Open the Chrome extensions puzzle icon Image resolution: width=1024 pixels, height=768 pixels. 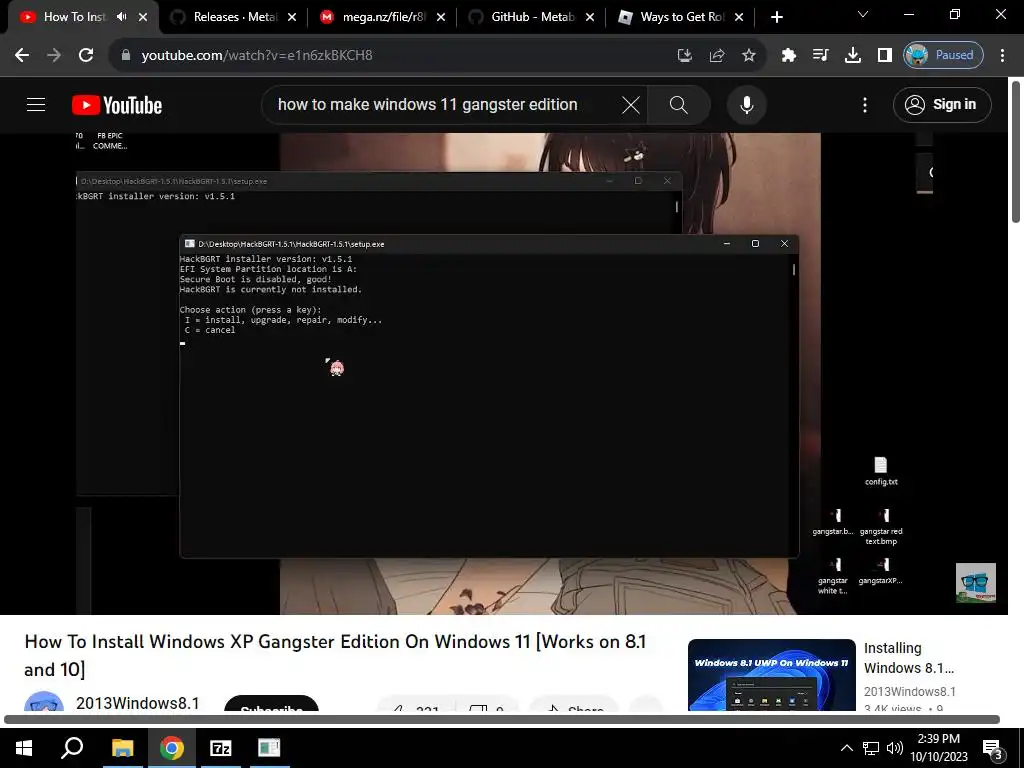[x=788, y=56]
